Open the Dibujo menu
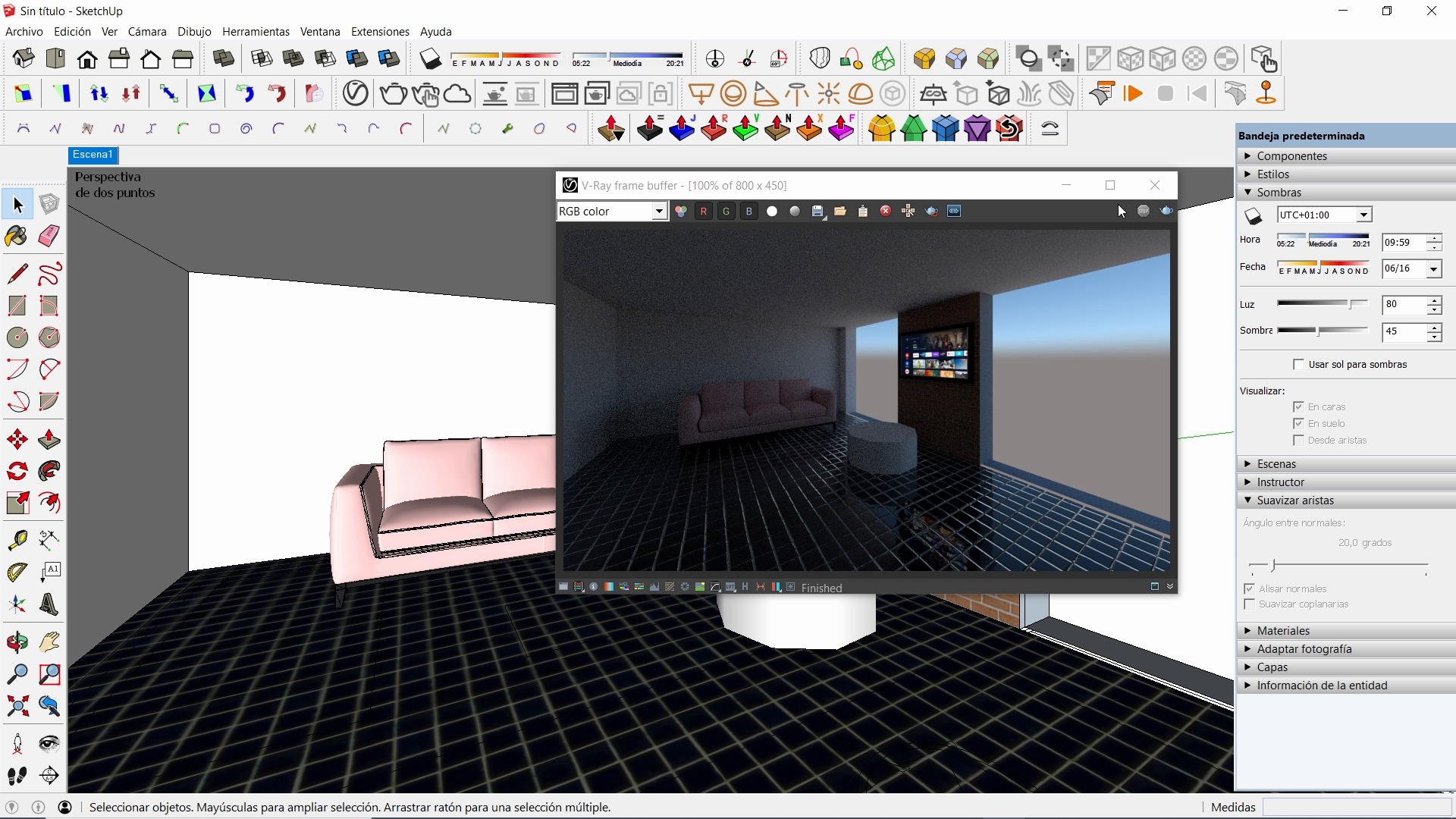Viewport: 1456px width, 819px height. coord(194,32)
